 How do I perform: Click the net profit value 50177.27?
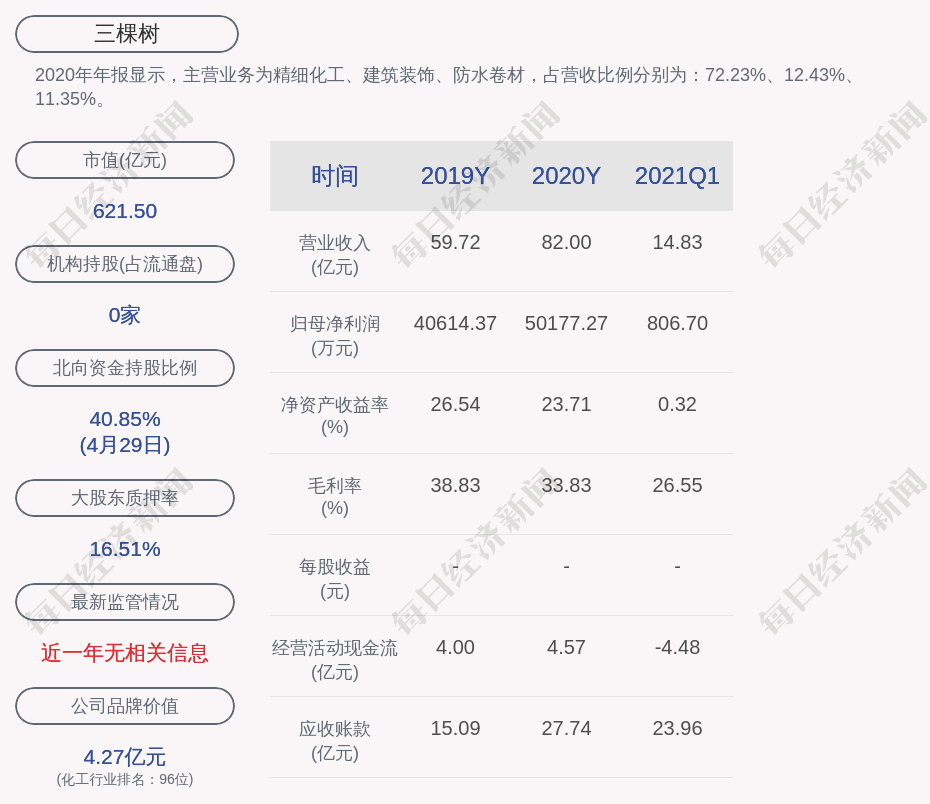[x=566, y=324]
